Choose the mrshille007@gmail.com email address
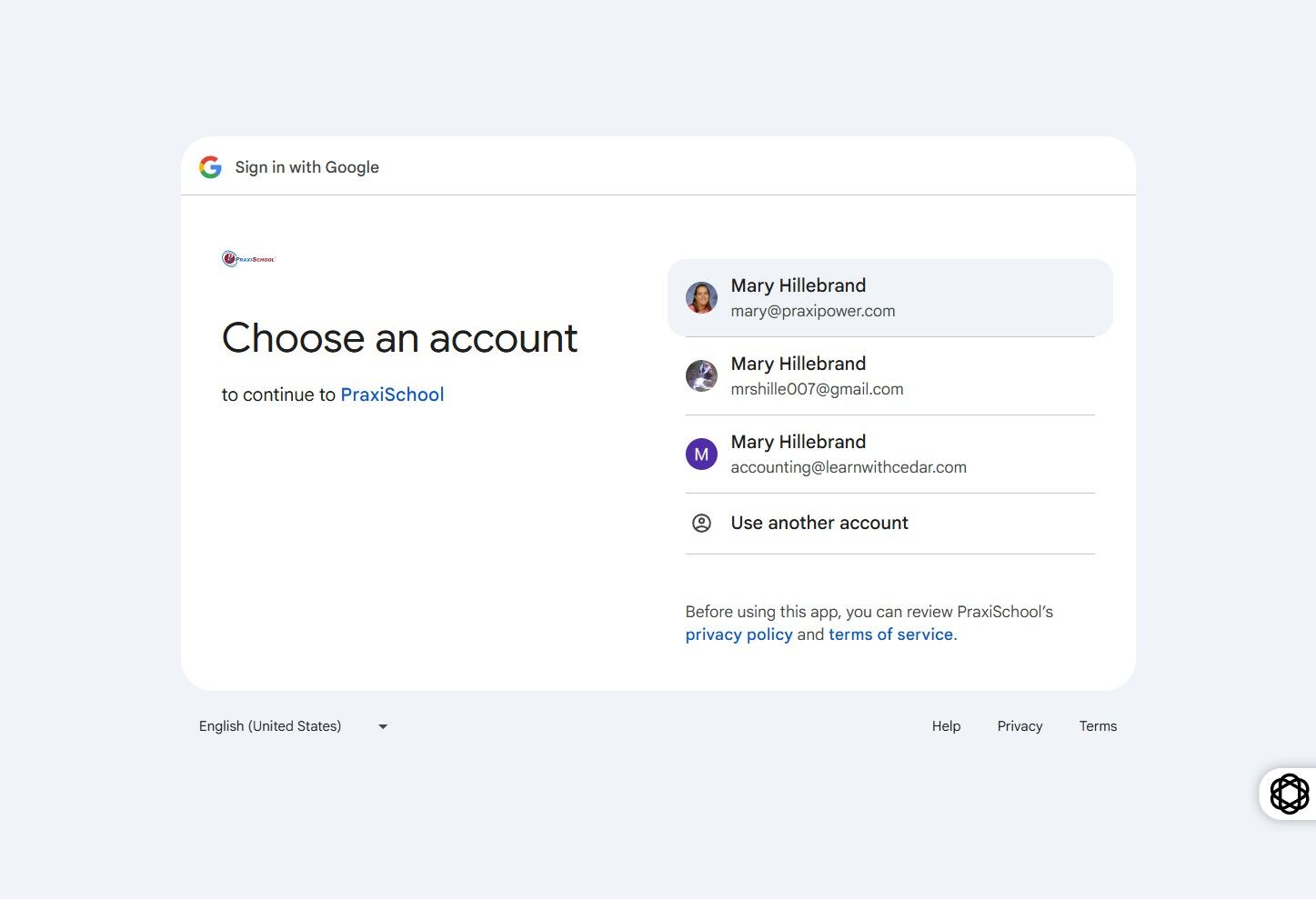Image resolution: width=1316 pixels, height=899 pixels. (x=817, y=389)
